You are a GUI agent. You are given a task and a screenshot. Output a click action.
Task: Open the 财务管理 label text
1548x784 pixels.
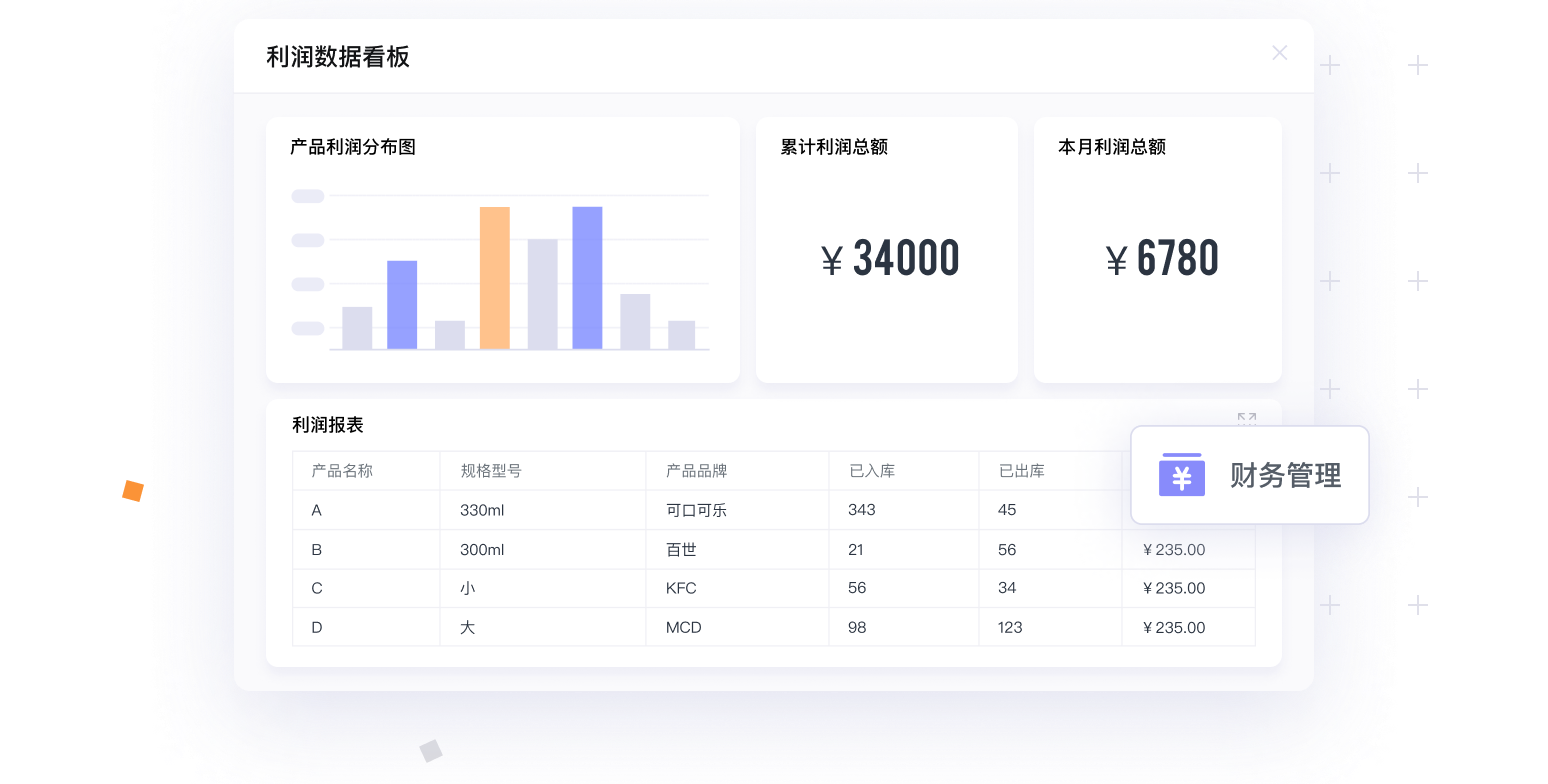click(x=1285, y=476)
